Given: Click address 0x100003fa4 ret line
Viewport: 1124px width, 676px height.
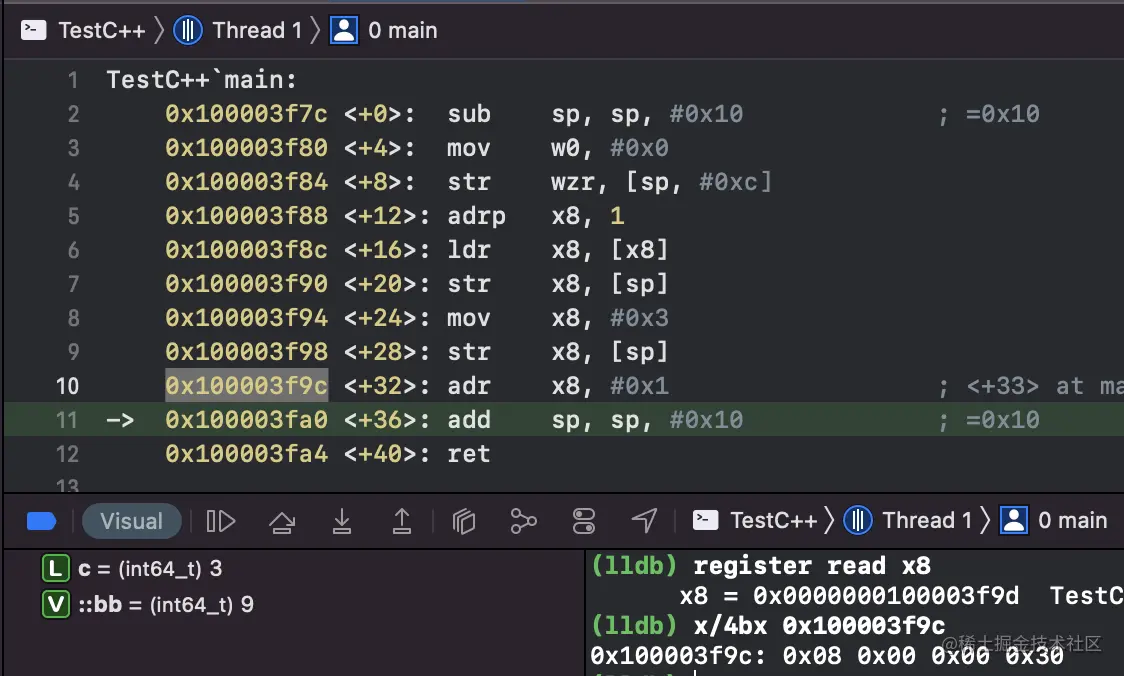Looking at the screenshot, I should point(247,454).
